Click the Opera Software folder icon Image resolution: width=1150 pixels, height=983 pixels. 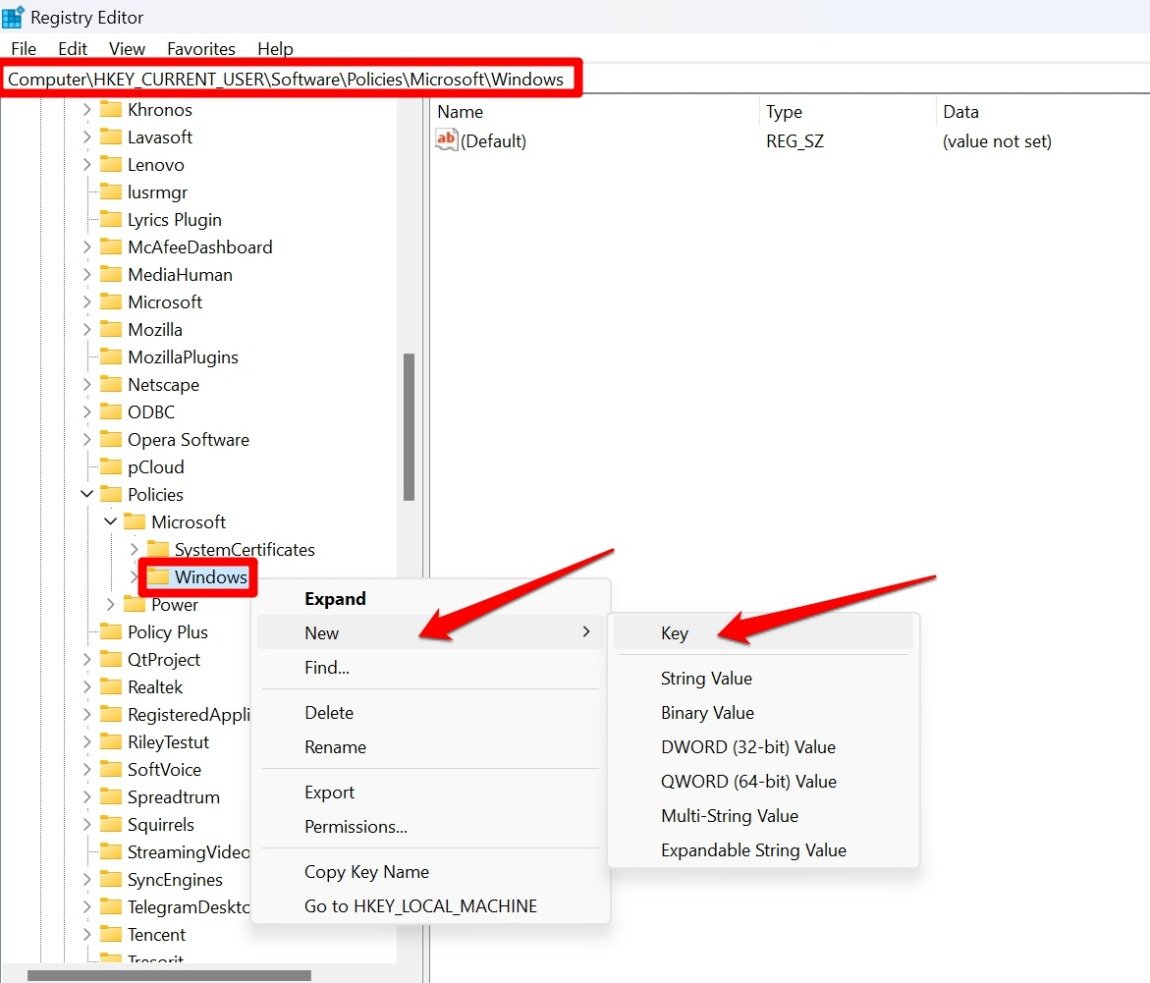point(111,439)
